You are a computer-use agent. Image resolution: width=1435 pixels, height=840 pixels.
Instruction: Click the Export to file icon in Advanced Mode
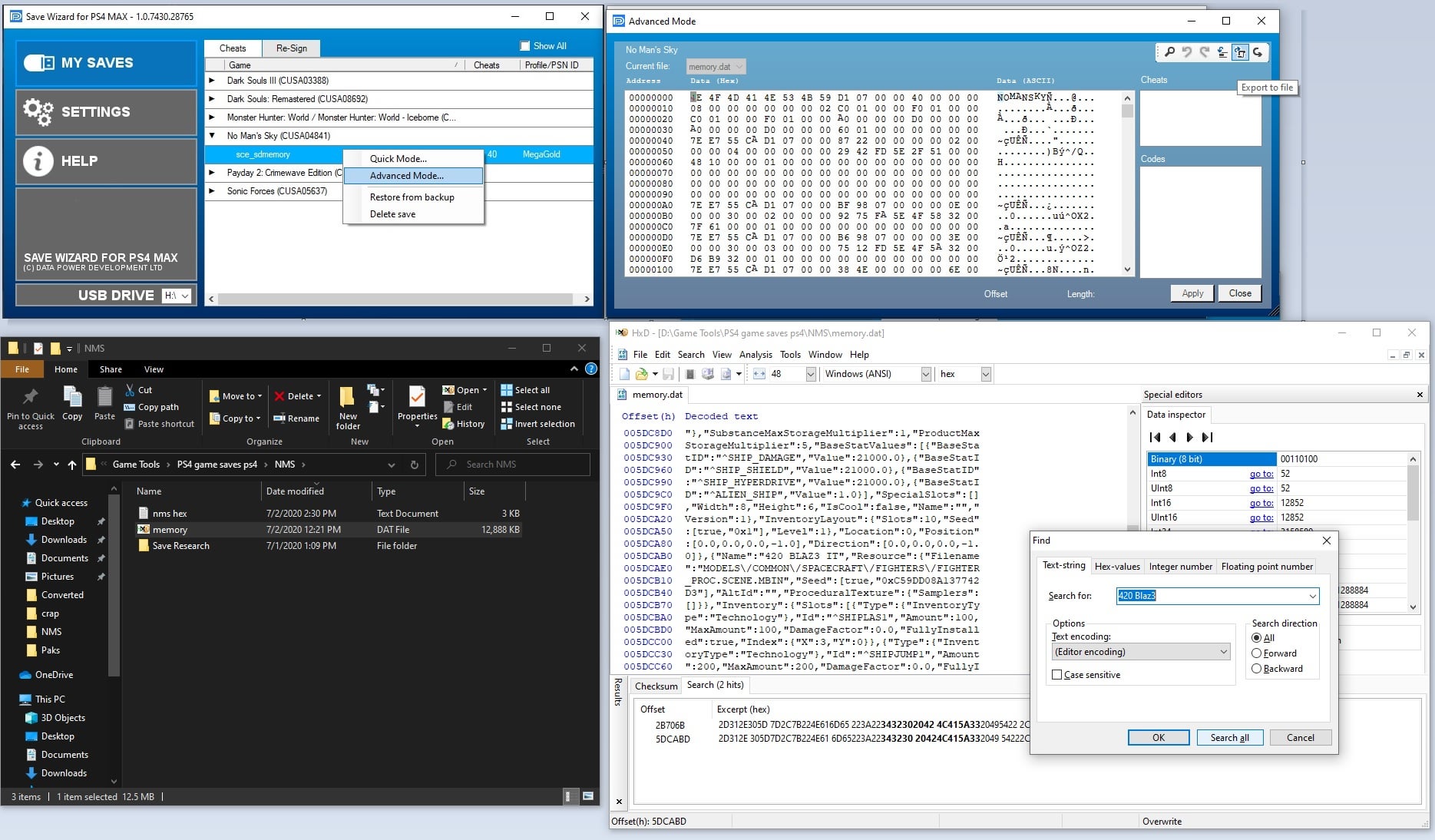[x=1240, y=52]
